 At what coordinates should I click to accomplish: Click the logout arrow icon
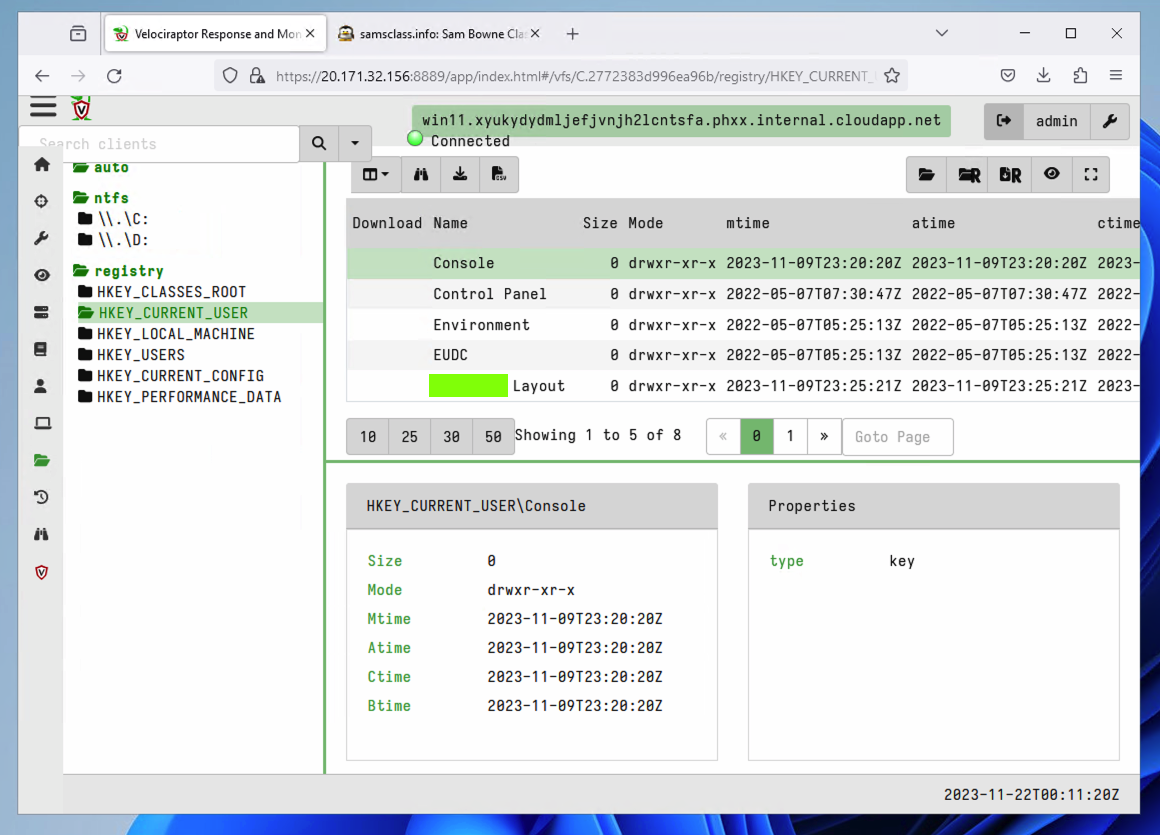[1004, 121]
